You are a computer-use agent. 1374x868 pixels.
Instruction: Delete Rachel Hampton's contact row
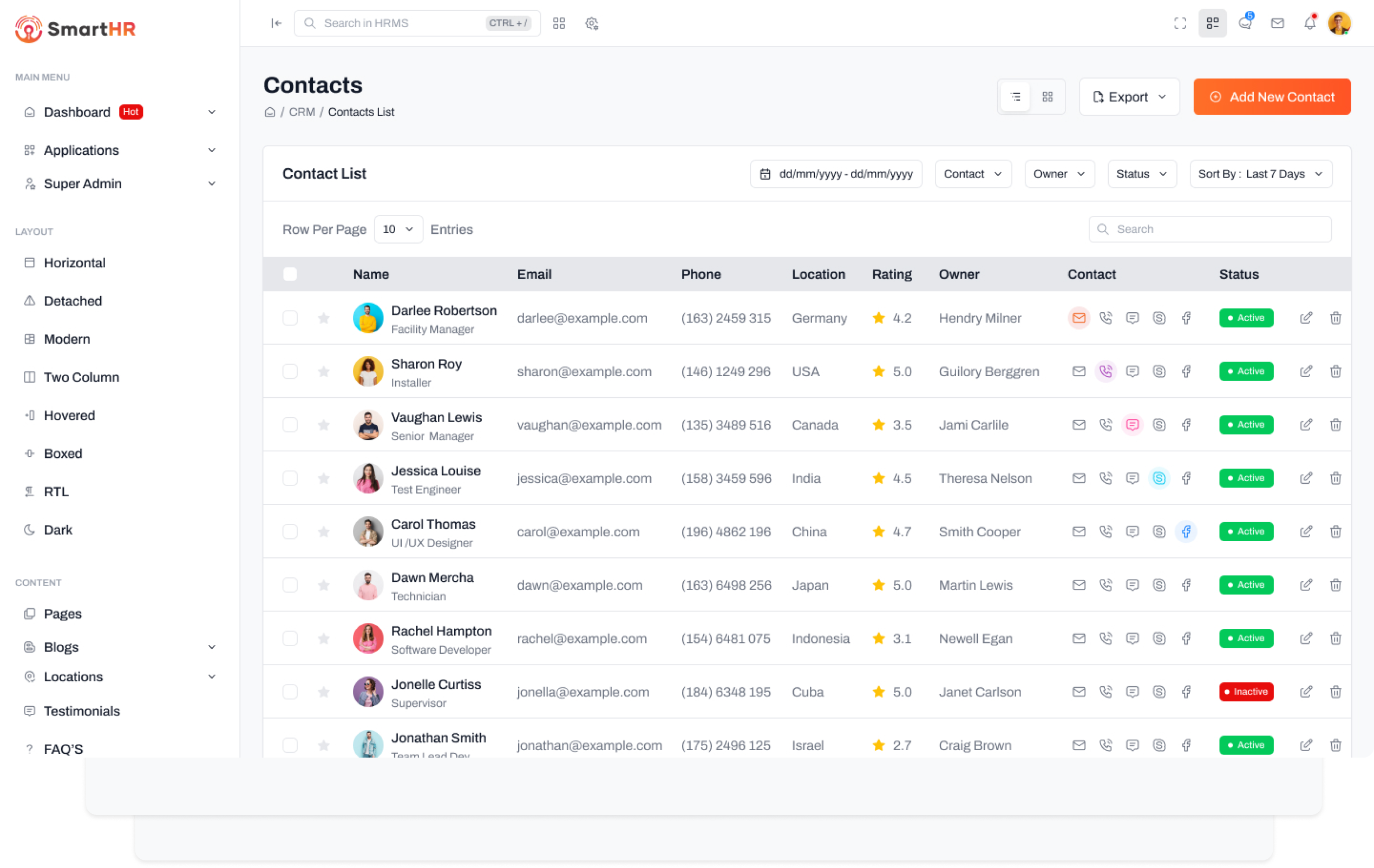coord(1335,639)
